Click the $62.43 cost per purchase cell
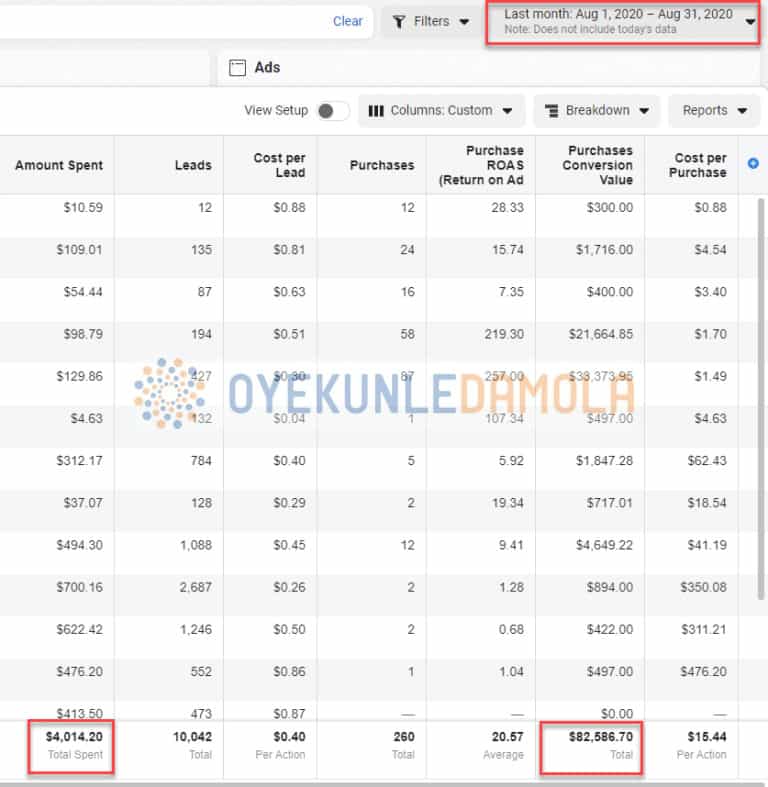 point(707,460)
